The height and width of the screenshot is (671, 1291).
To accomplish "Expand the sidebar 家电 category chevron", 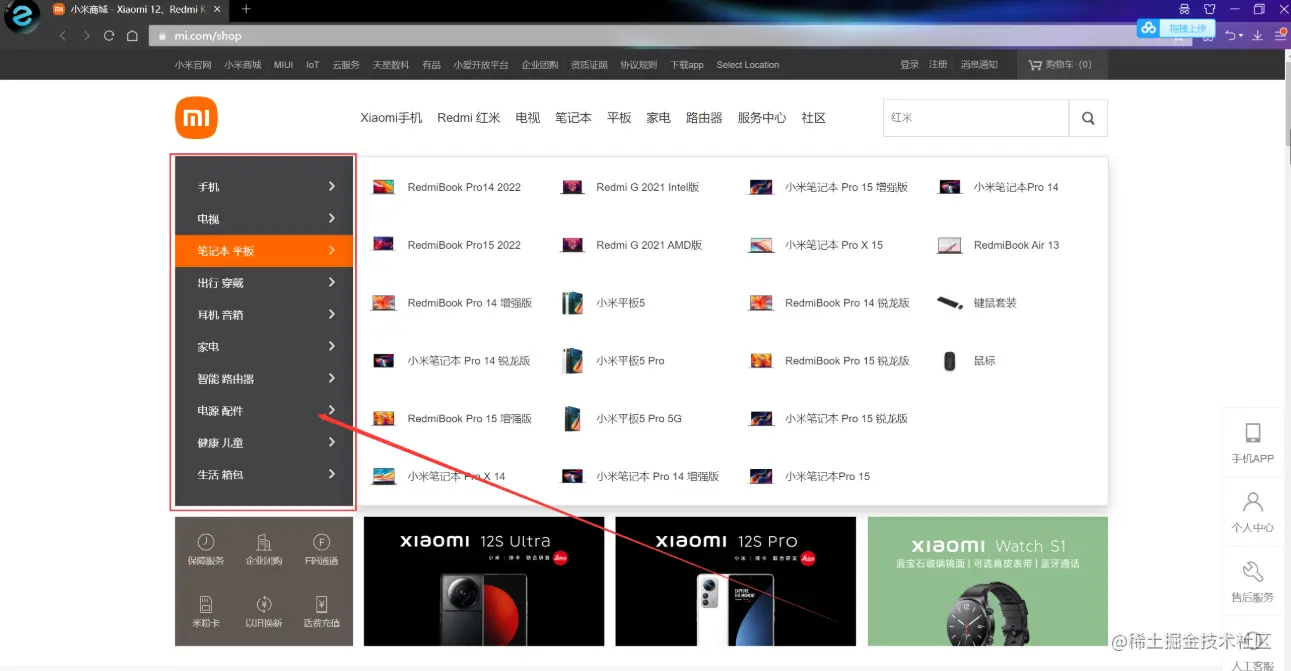I will tap(332, 346).
